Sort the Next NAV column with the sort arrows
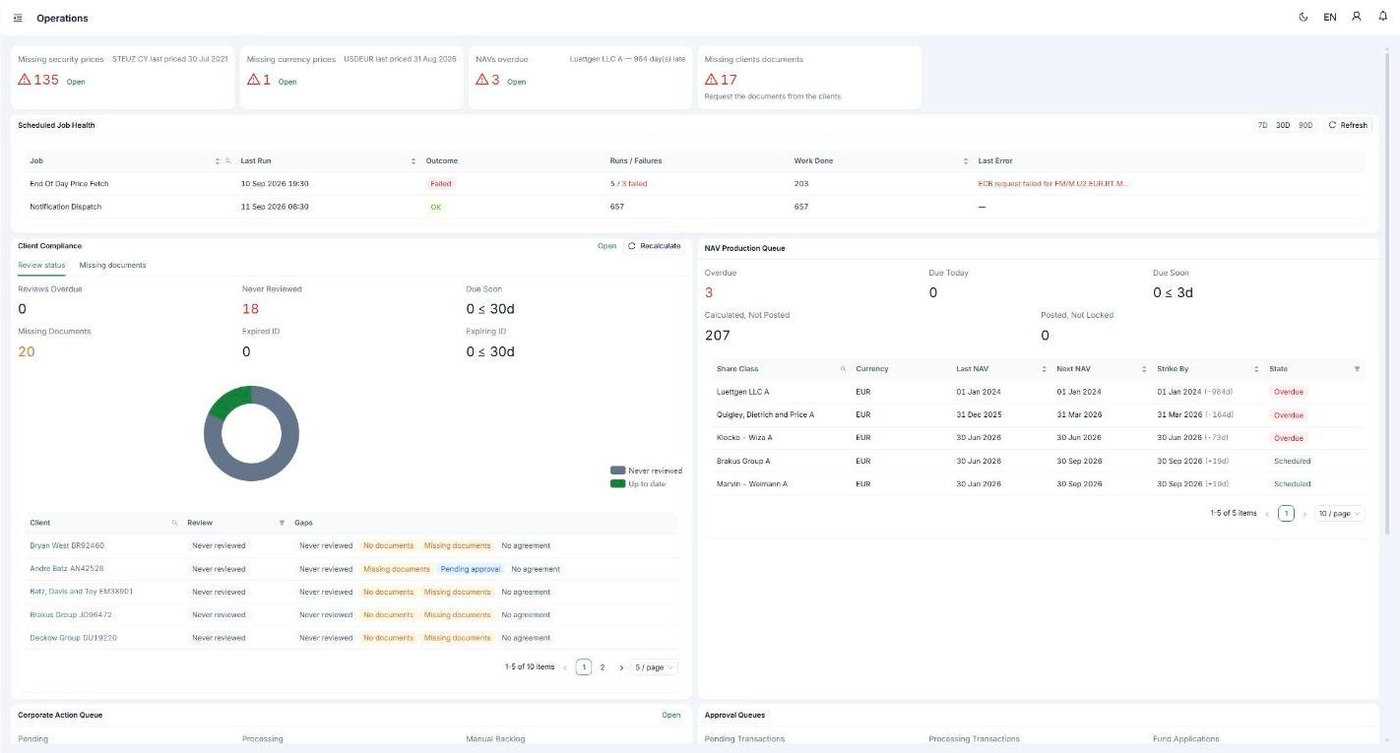Viewport: 1400px width, 753px height. (x=1145, y=369)
